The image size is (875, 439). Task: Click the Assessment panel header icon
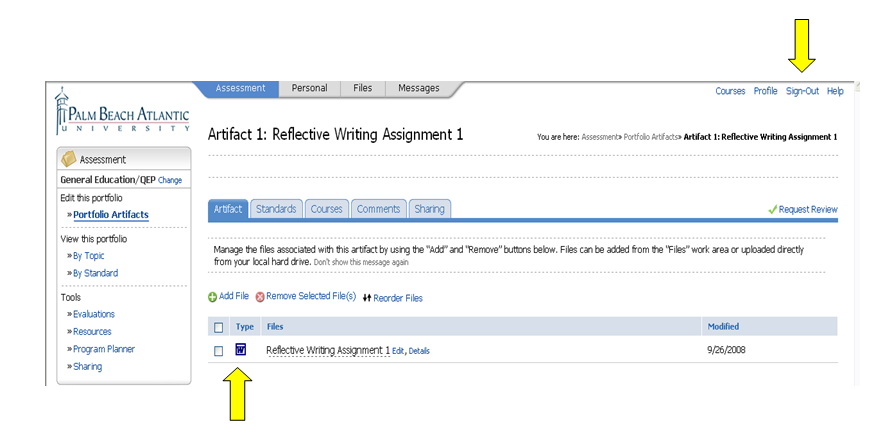tap(69, 159)
